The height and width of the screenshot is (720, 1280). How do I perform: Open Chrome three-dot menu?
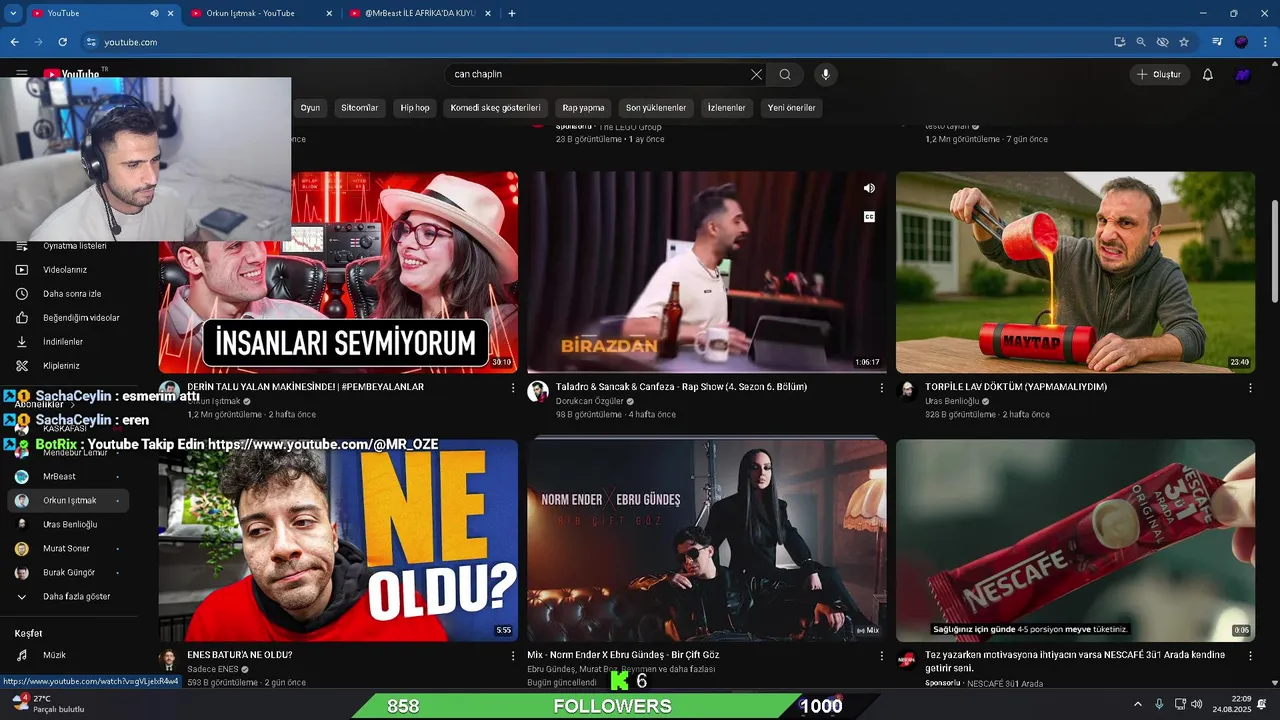1263,42
